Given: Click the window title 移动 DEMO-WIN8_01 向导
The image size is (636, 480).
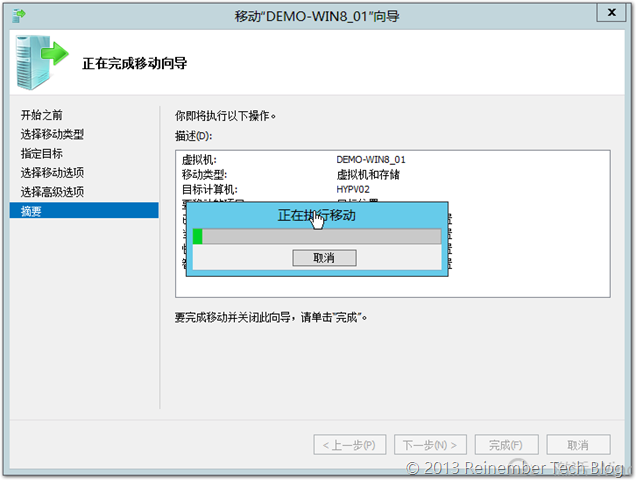Looking at the screenshot, I should (317, 16).
